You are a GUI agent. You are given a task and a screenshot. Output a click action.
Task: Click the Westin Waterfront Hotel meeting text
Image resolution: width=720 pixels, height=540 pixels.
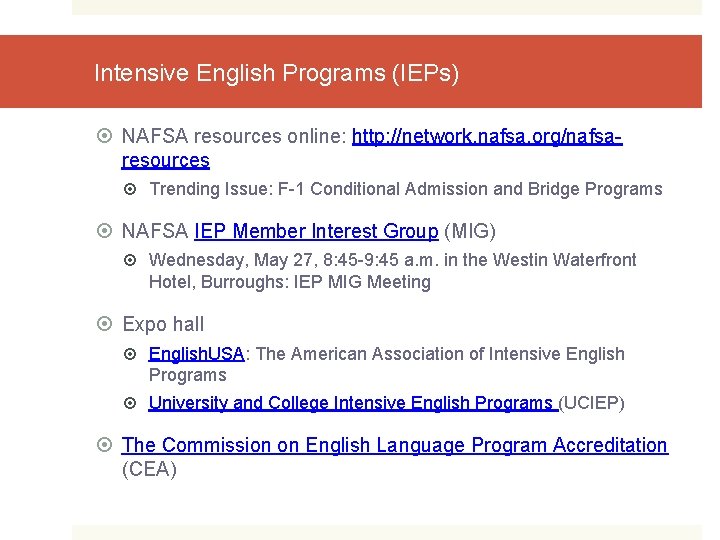[x=392, y=271]
